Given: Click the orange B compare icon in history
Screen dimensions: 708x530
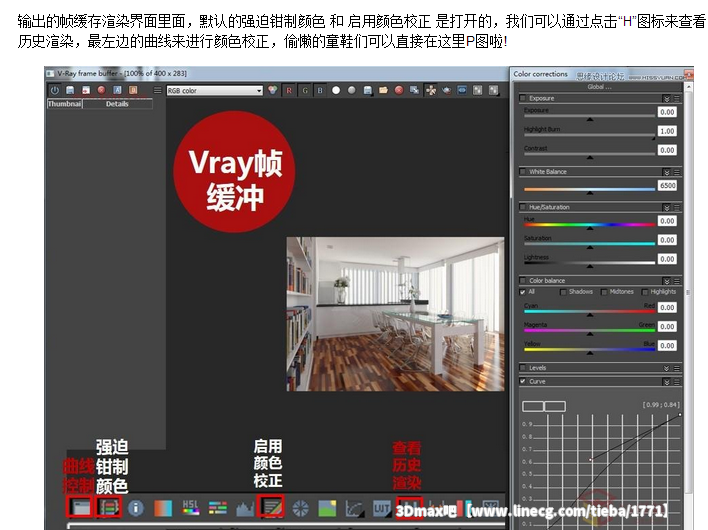Looking at the screenshot, I should [x=133, y=90].
